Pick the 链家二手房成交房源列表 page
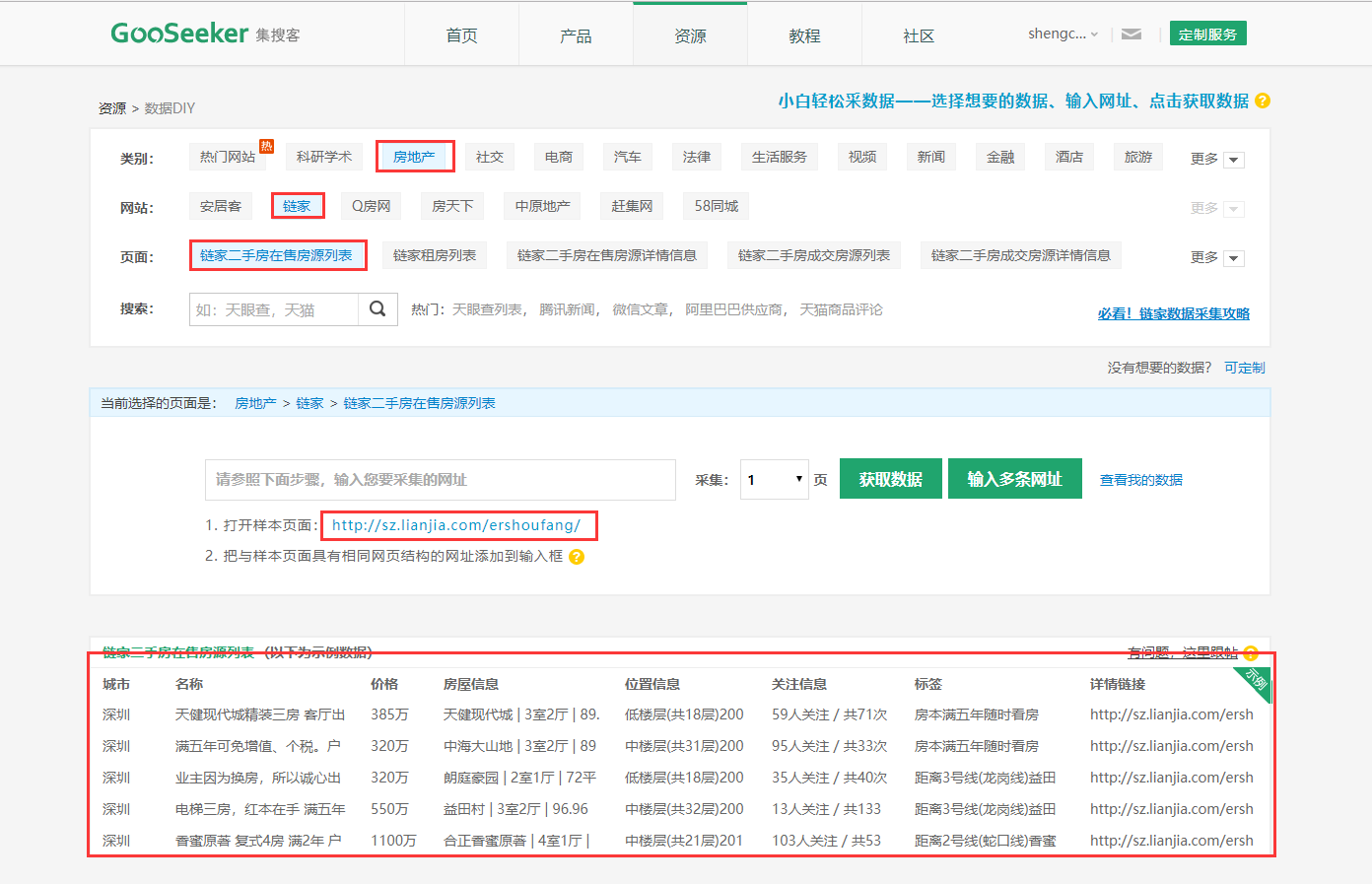 click(x=814, y=255)
